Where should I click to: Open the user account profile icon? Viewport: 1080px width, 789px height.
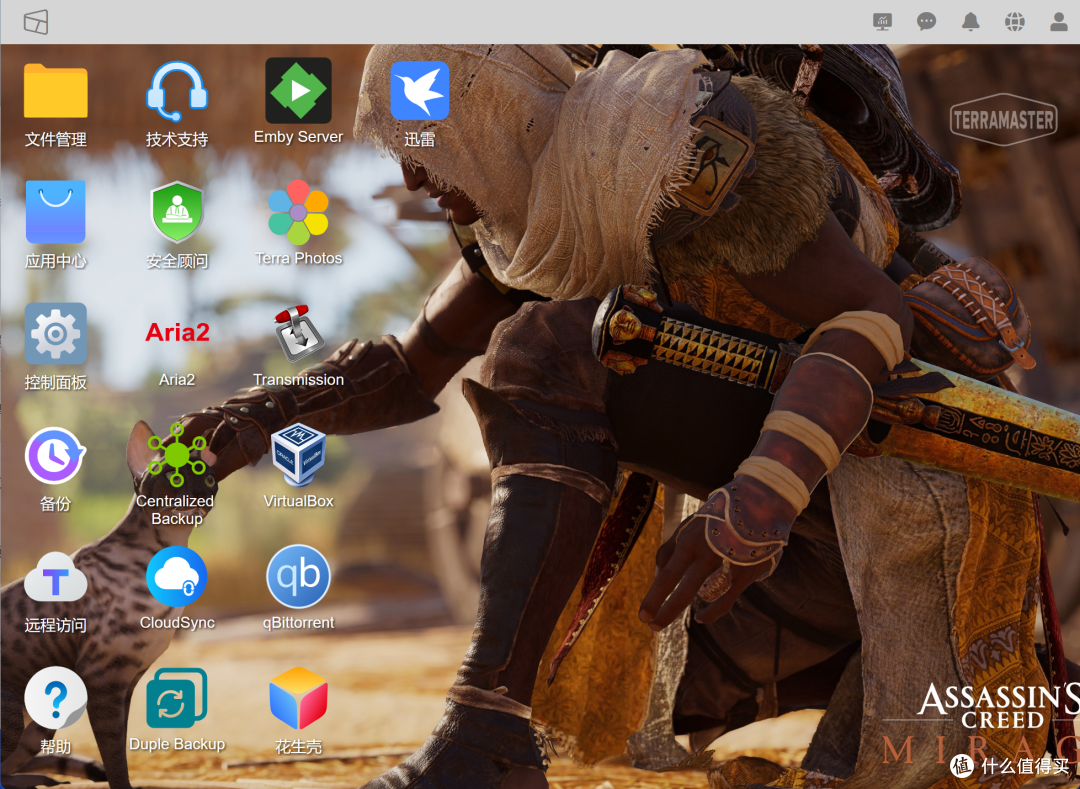[x=1059, y=22]
